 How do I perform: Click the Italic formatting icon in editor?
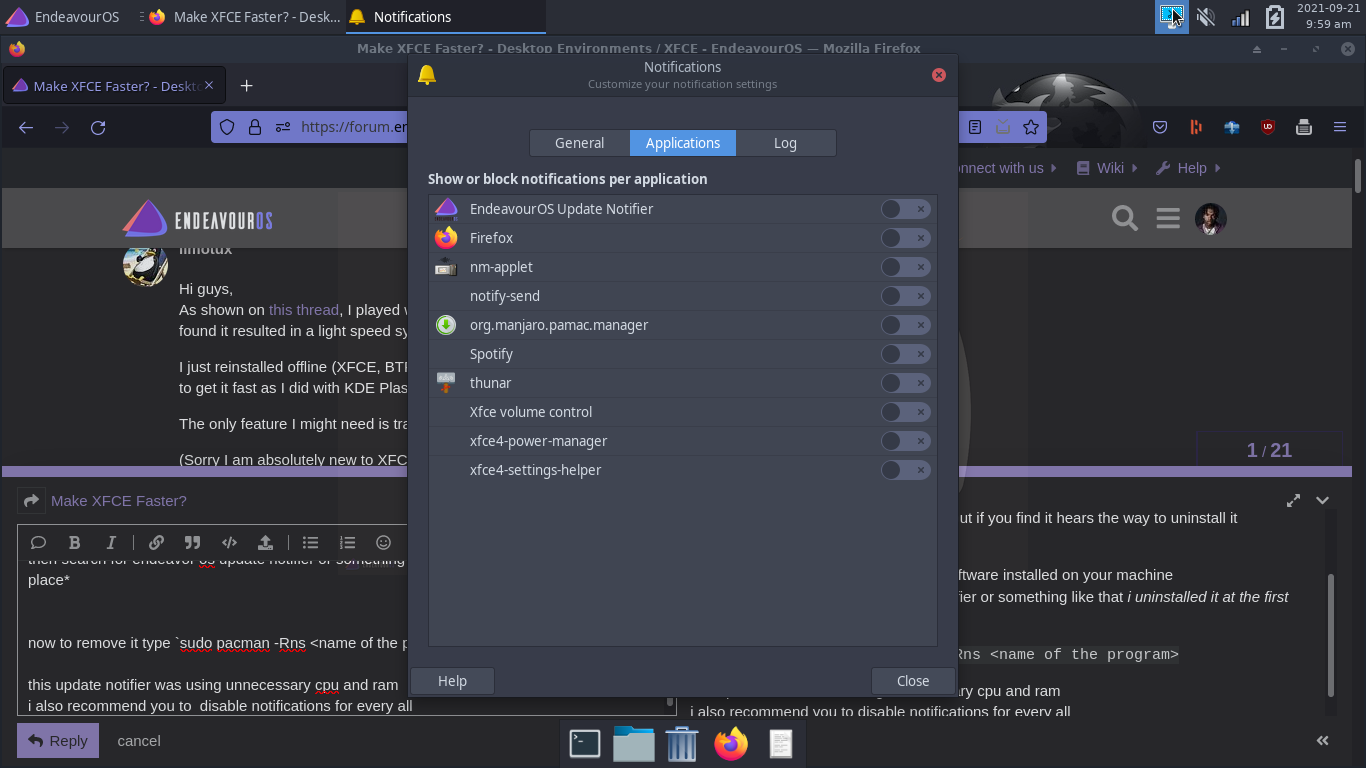pos(111,542)
